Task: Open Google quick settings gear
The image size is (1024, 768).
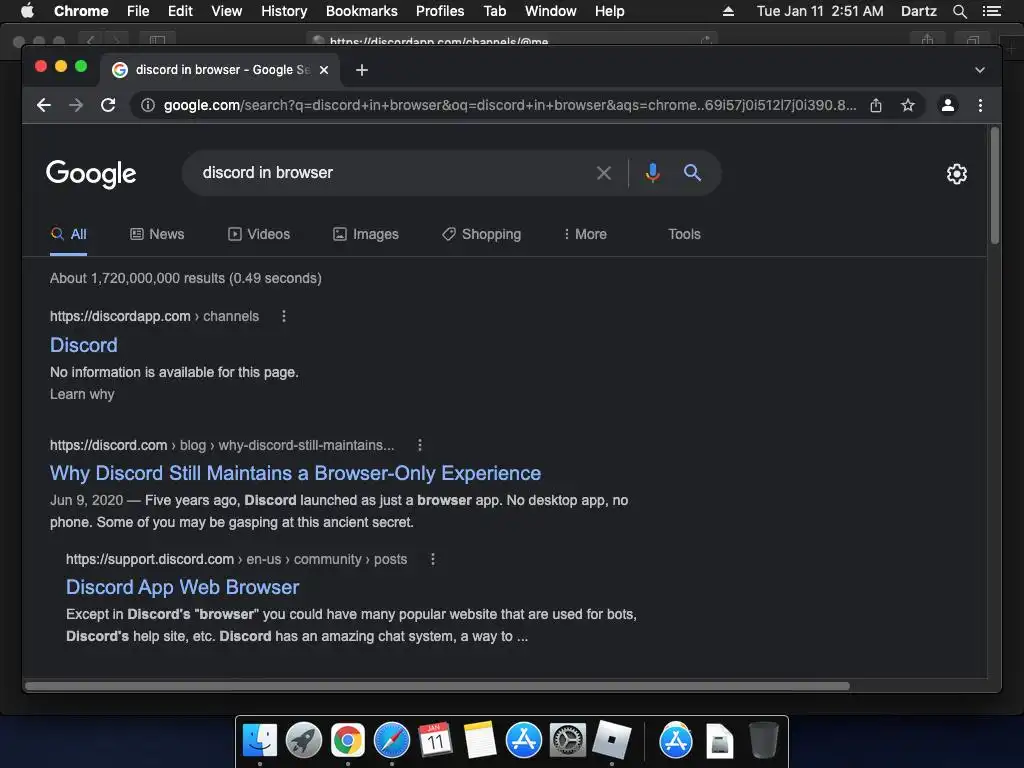Action: click(x=957, y=174)
